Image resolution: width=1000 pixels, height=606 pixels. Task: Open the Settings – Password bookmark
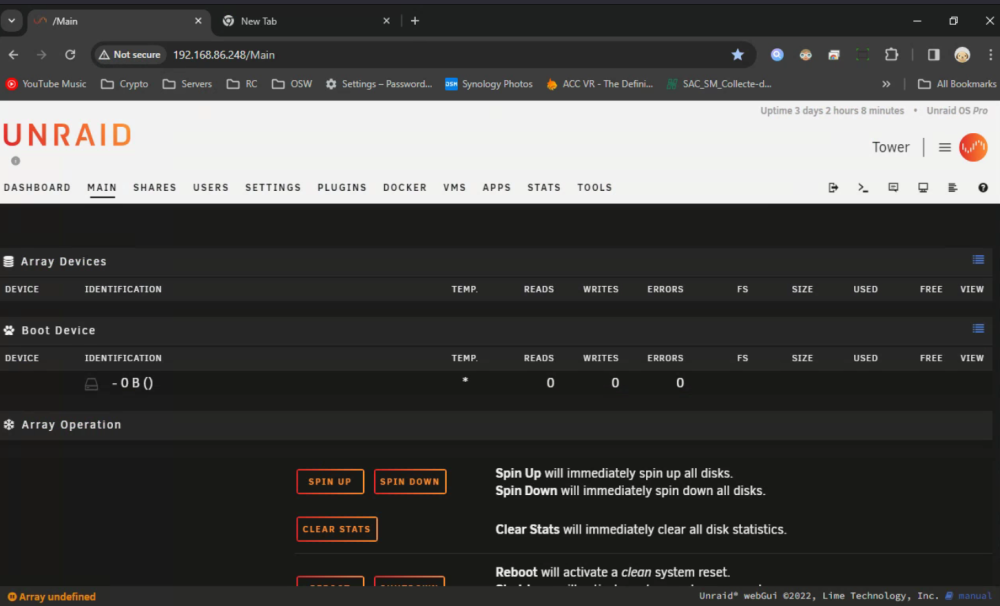379,84
